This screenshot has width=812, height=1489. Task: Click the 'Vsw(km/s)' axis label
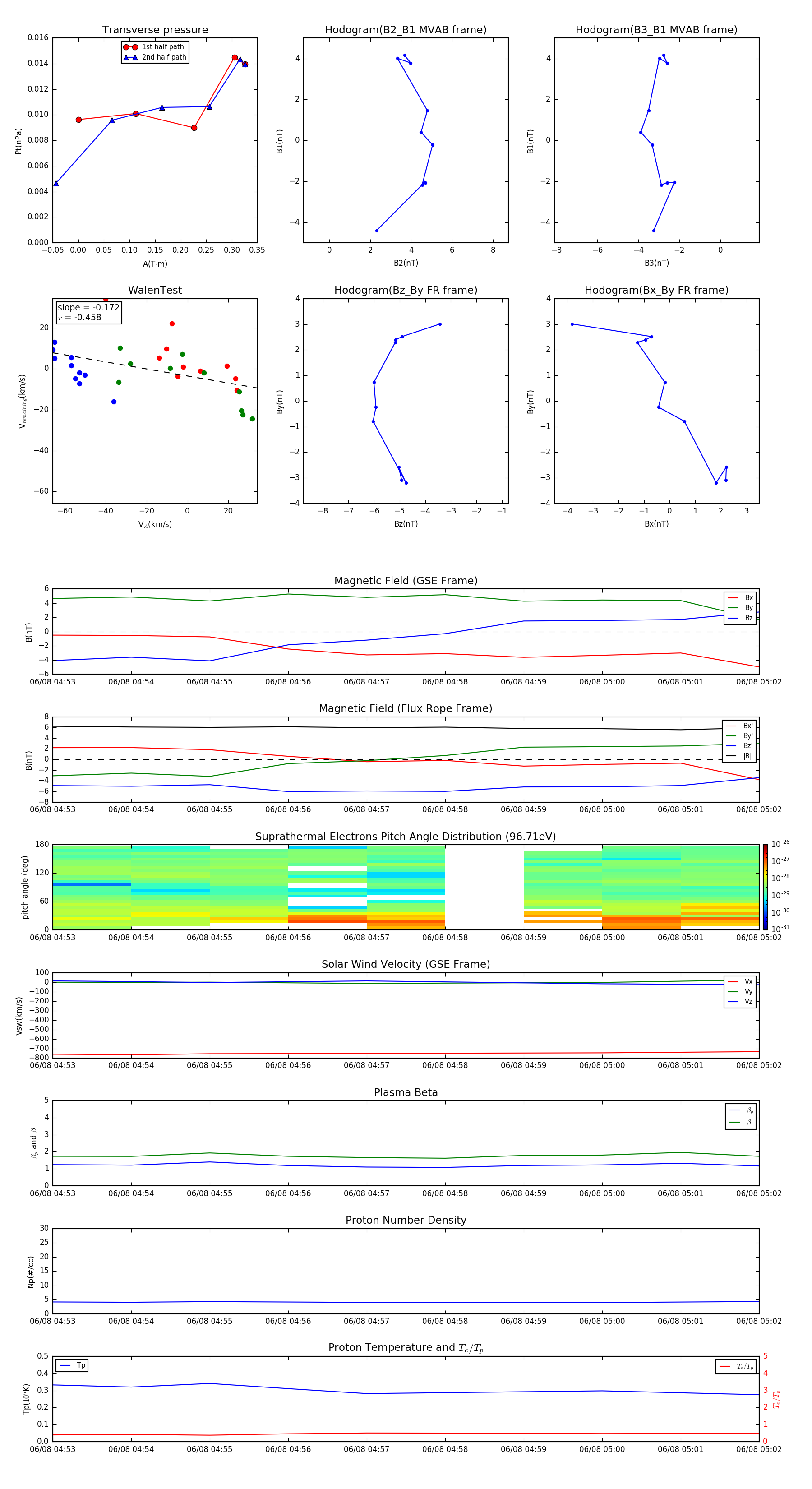point(18,1016)
